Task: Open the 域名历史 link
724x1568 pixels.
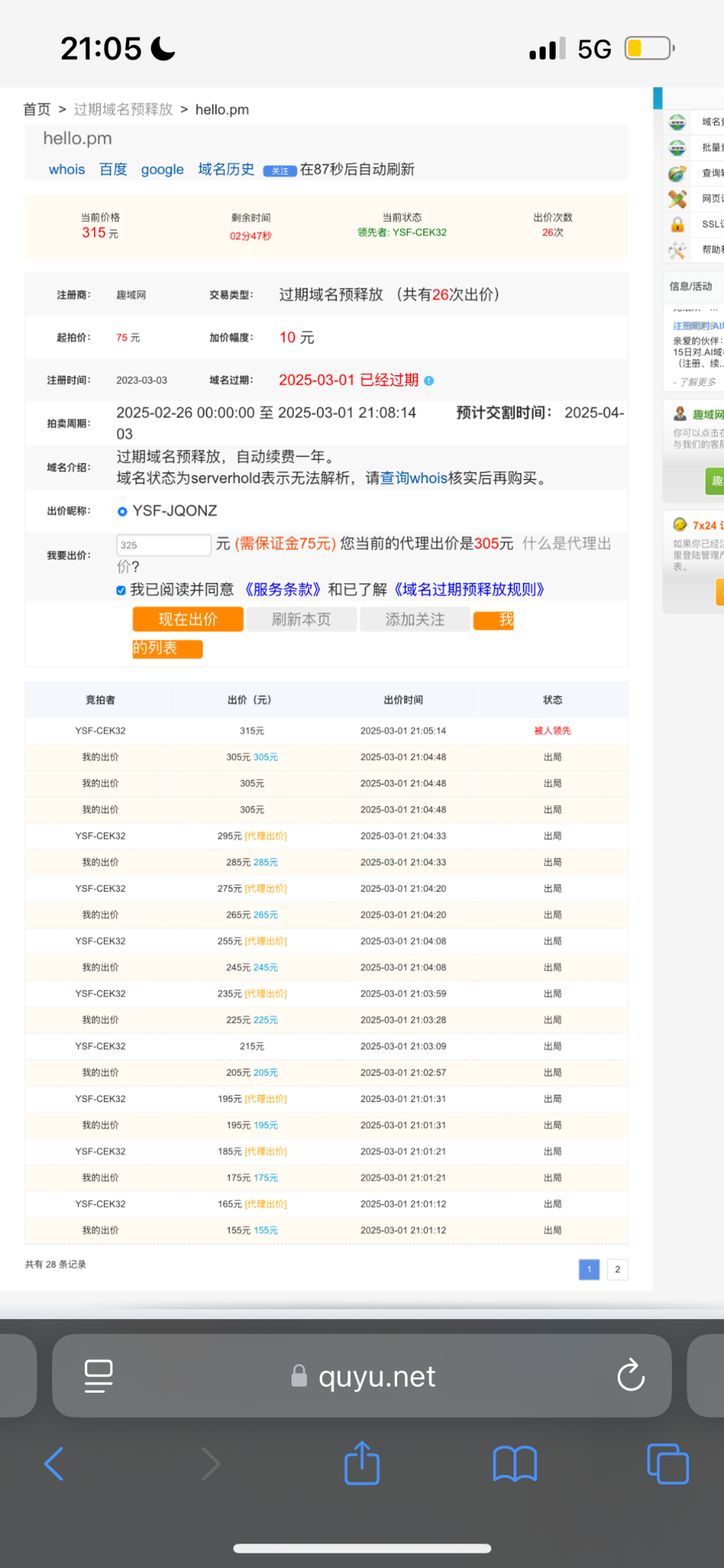Action: point(226,169)
